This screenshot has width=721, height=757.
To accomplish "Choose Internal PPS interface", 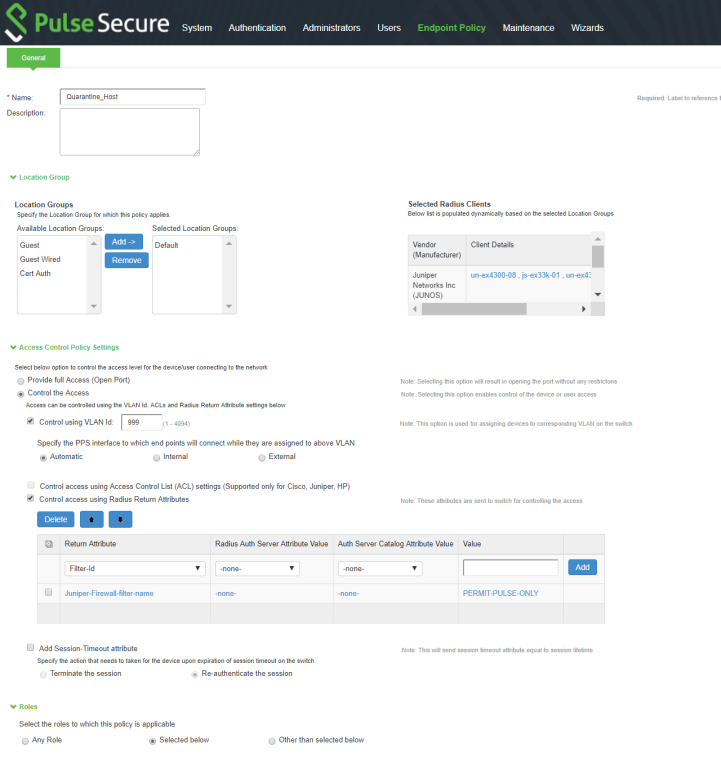I will click(156, 458).
